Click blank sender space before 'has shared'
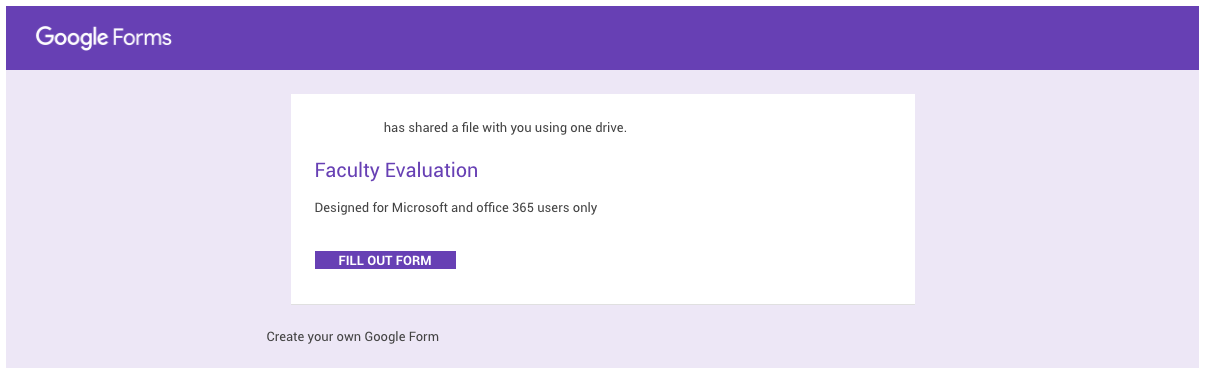Image resolution: width=1207 pixels, height=372 pixels. 348,128
